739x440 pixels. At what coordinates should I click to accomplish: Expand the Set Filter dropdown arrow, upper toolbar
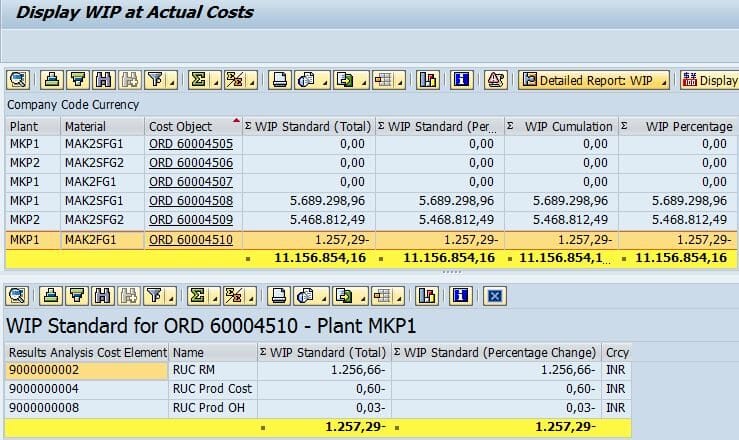(x=172, y=80)
